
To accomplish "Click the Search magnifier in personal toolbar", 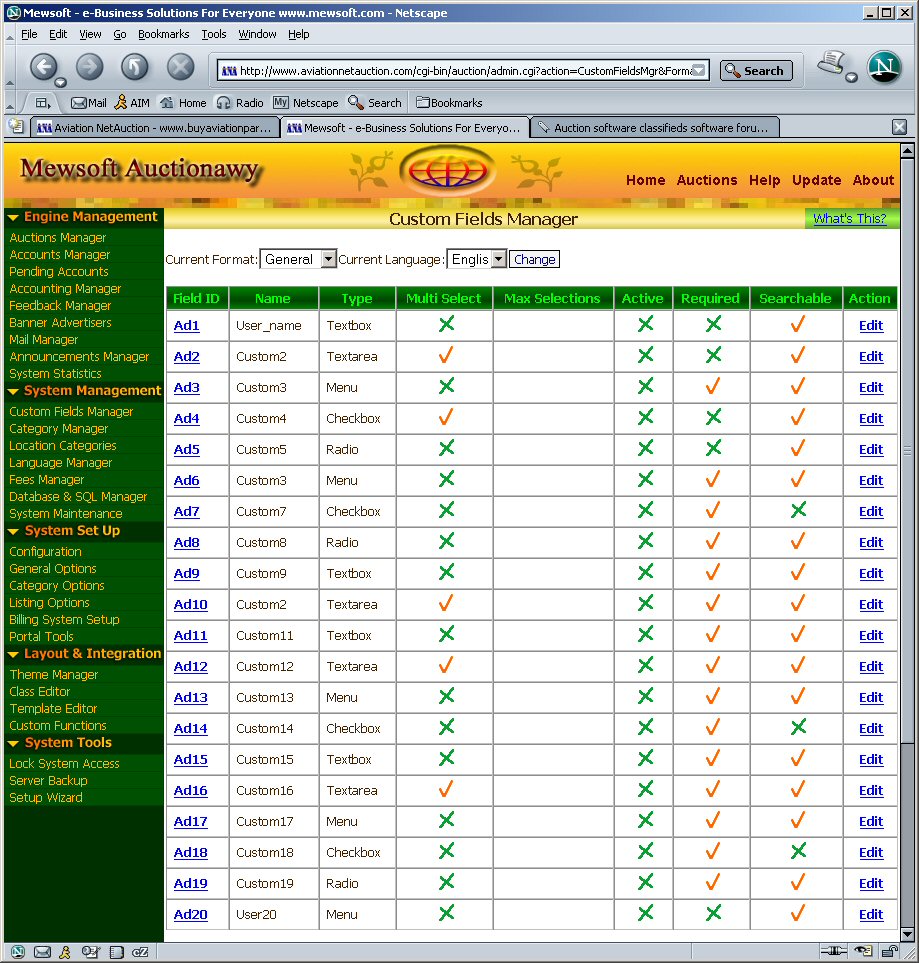I will point(356,102).
